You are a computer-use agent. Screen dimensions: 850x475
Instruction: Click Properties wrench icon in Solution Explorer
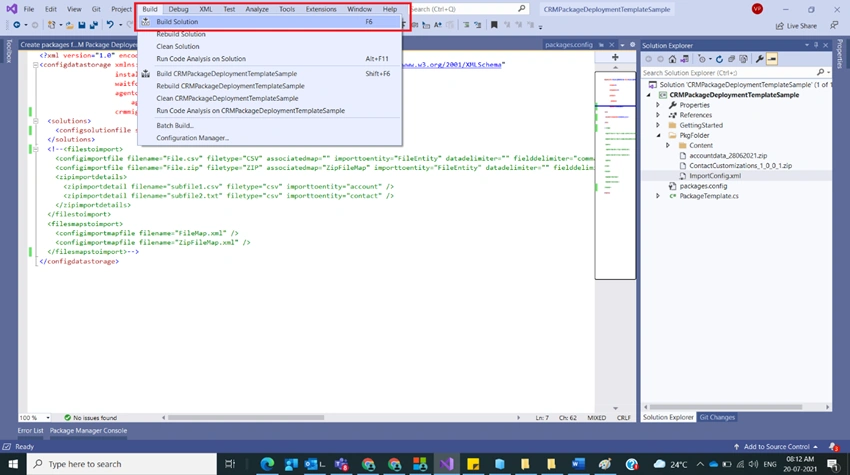[x=759, y=59]
